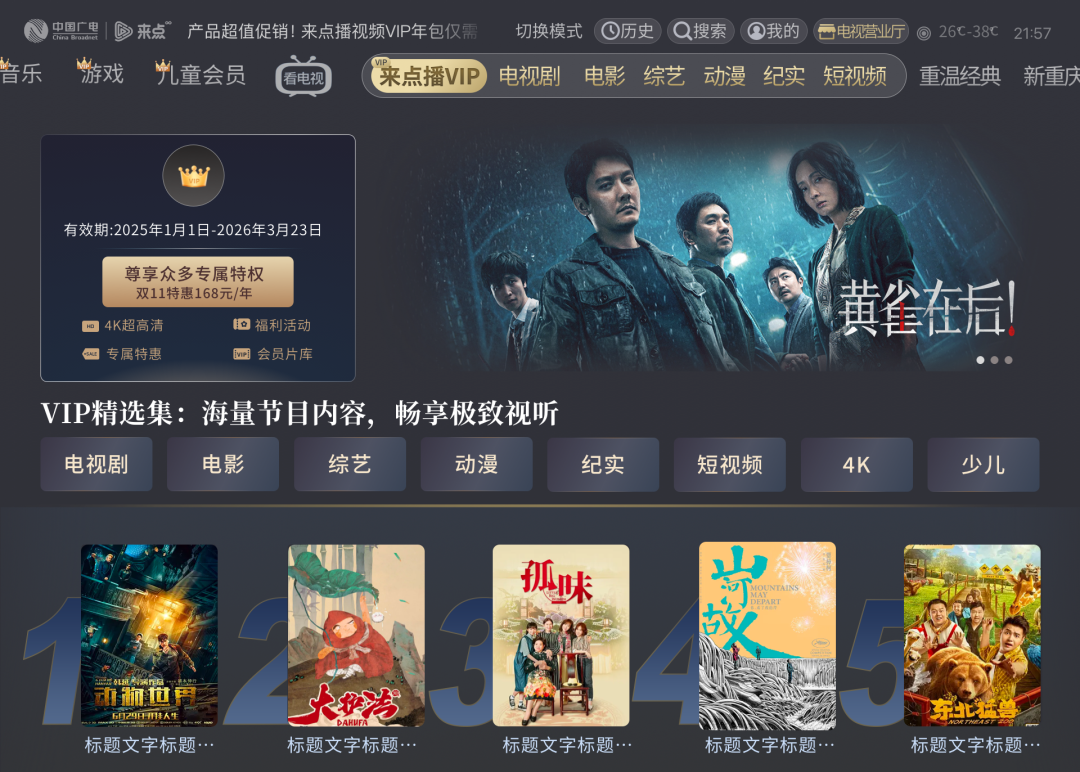Select the 来点播VIP tab
This screenshot has width=1080, height=772.
(x=428, y=76)
